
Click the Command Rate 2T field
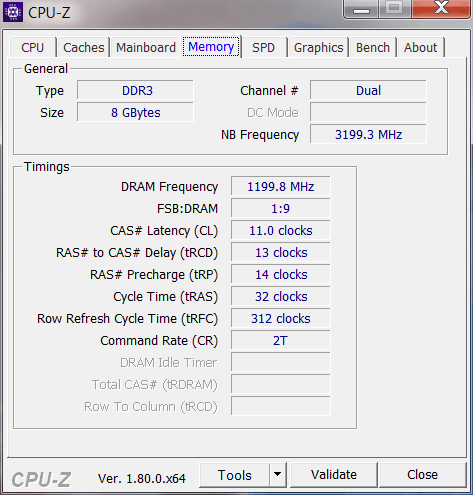point(281,340)
